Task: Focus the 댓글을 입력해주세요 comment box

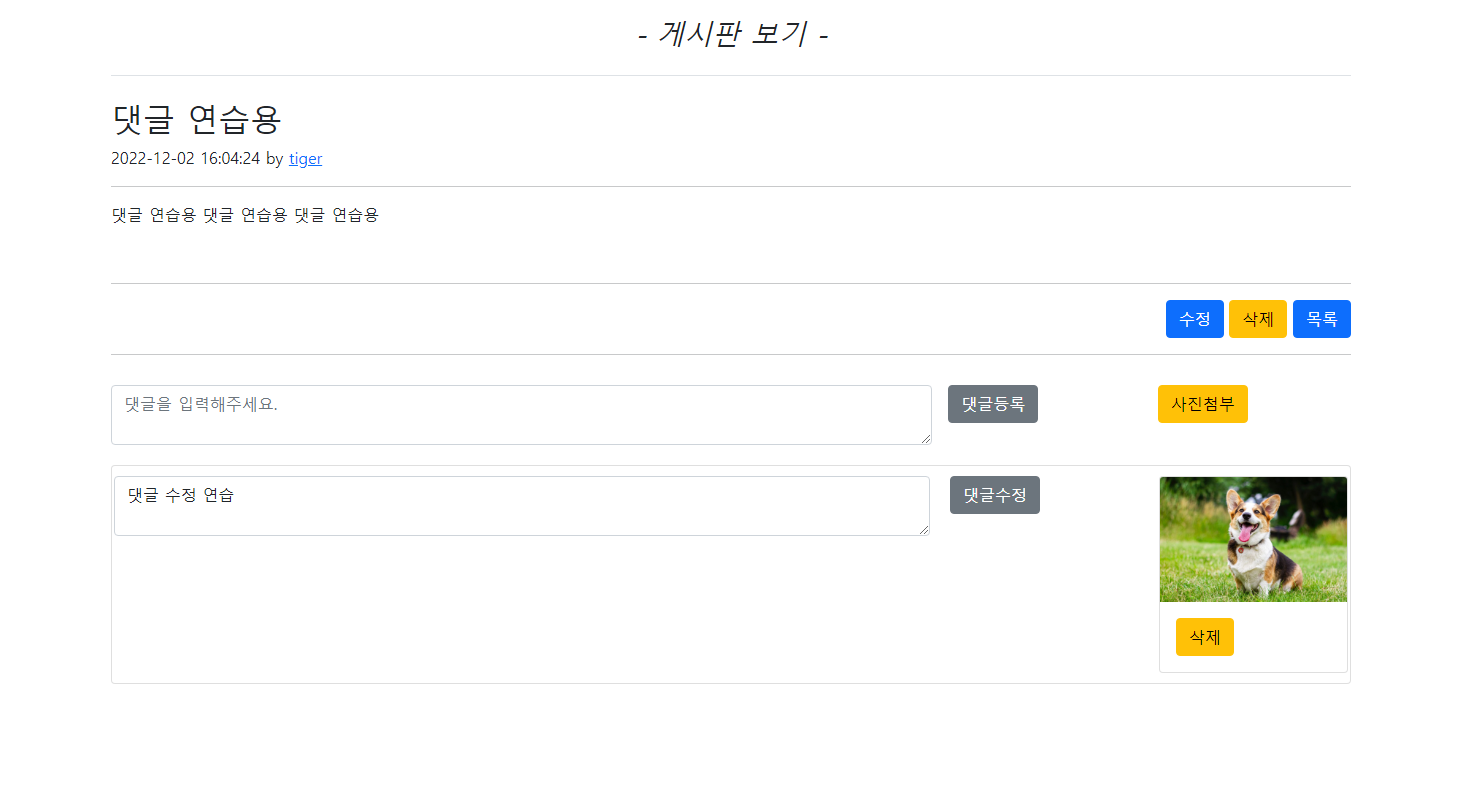Action: coord(521,415)
